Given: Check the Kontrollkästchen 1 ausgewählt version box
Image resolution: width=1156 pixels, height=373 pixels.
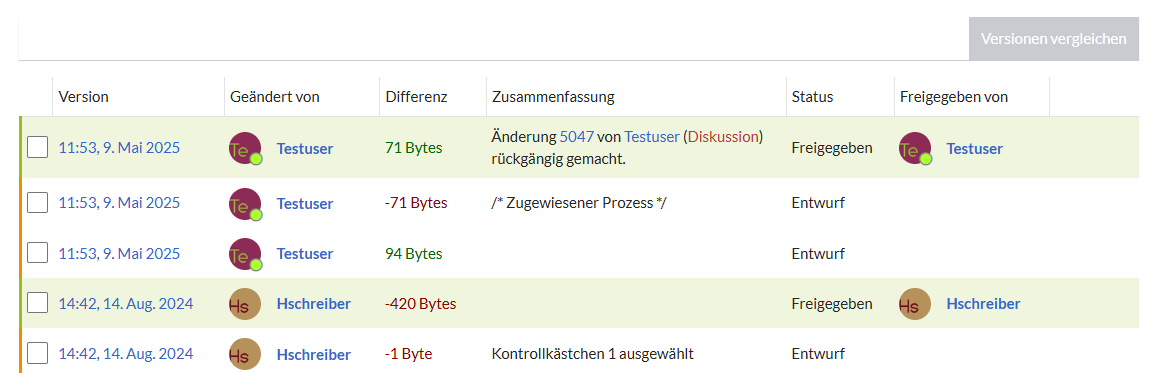Looking at the screenshot, I should tap(38, 353).
